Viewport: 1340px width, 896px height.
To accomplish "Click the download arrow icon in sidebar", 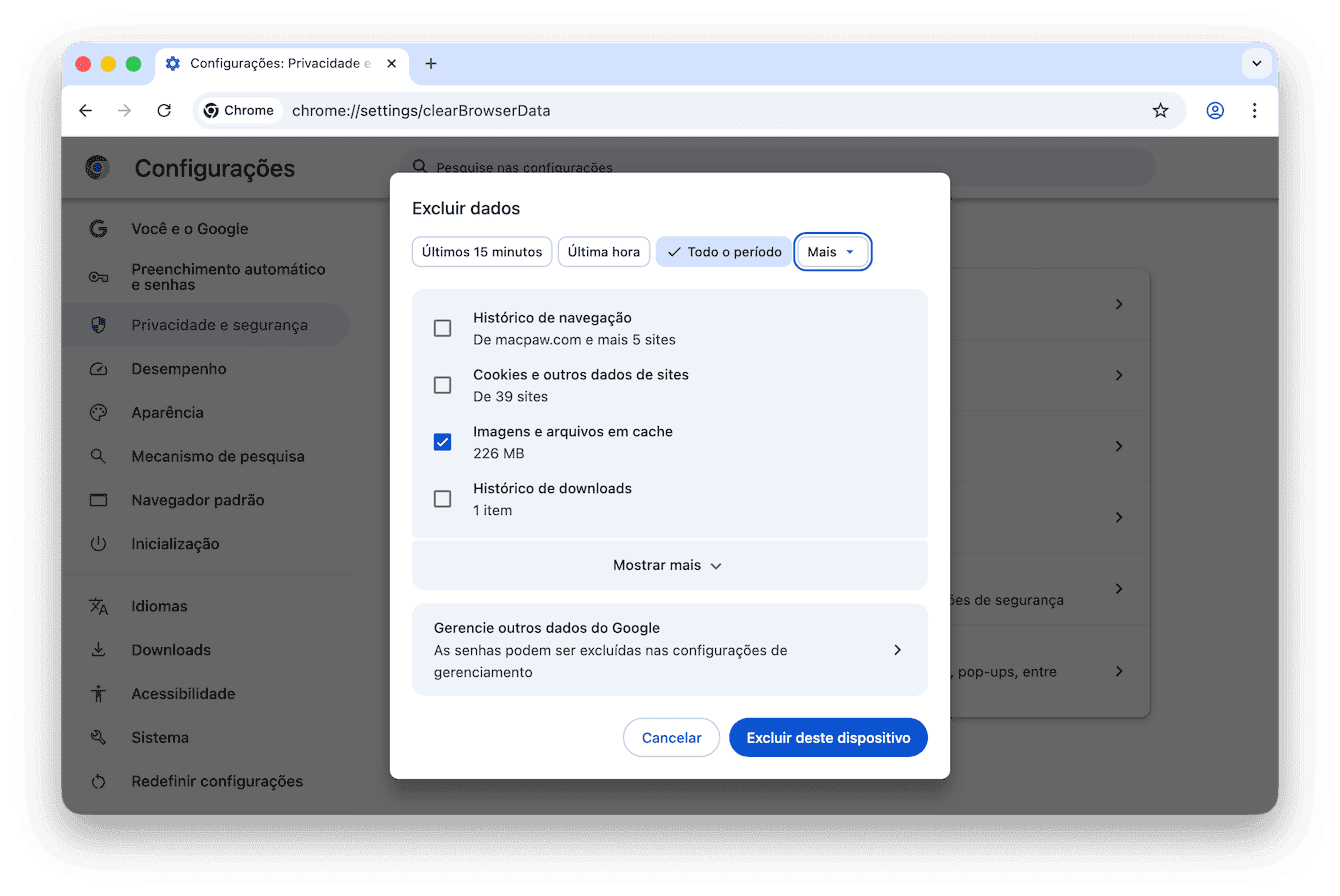I will click(x=98, y=650).
